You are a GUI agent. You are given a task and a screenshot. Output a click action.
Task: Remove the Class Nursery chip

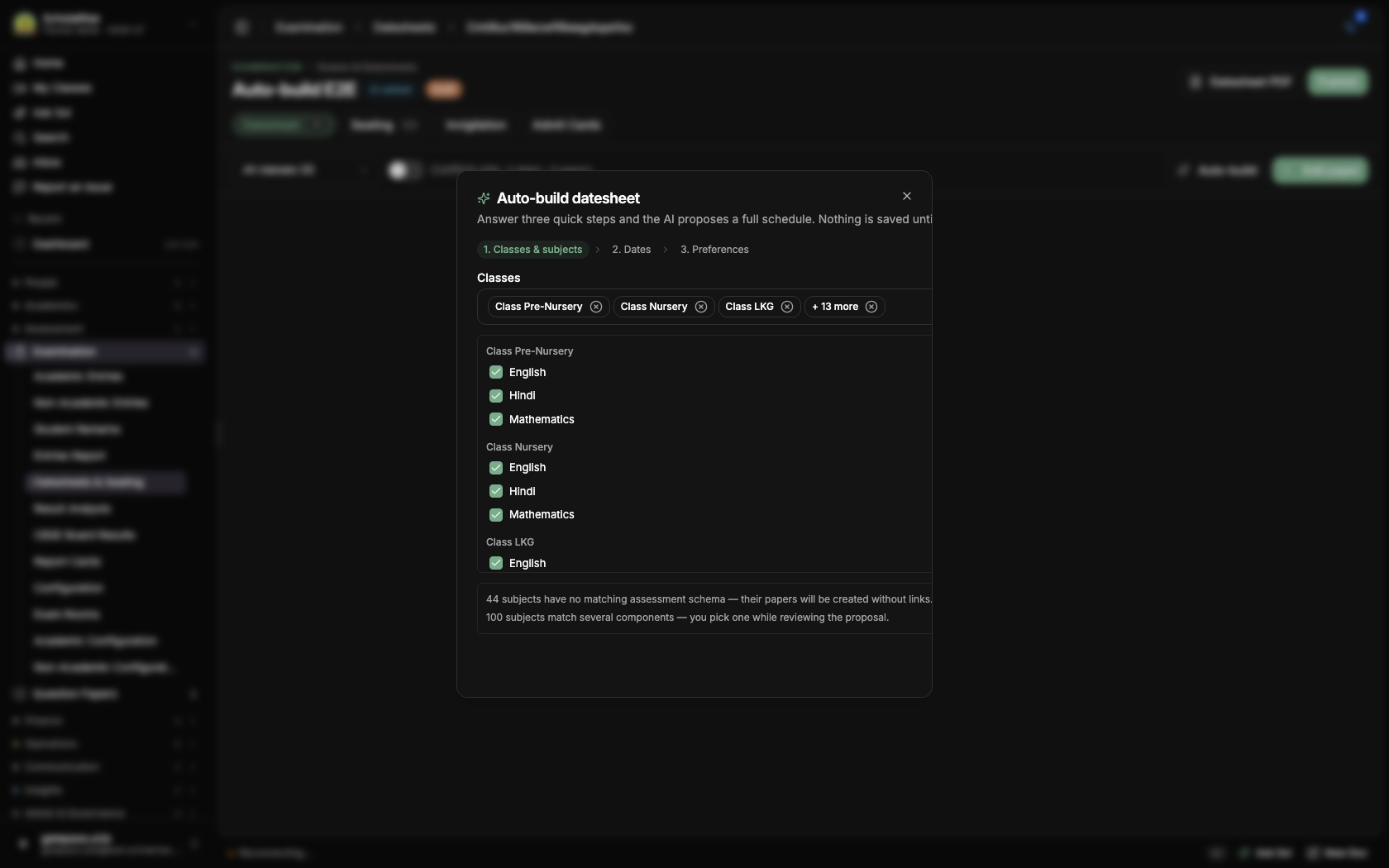(x=701, y=307)
